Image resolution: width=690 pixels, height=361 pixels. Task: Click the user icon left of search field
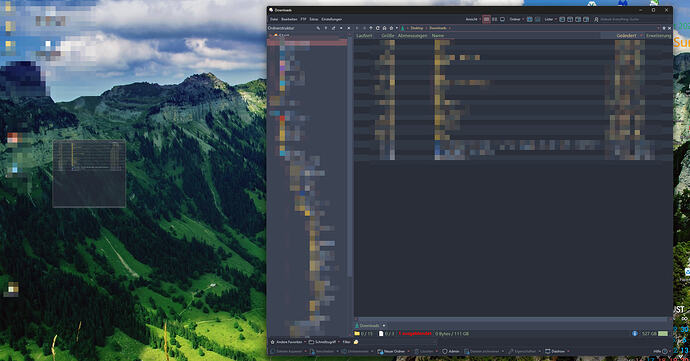[596, 19]
